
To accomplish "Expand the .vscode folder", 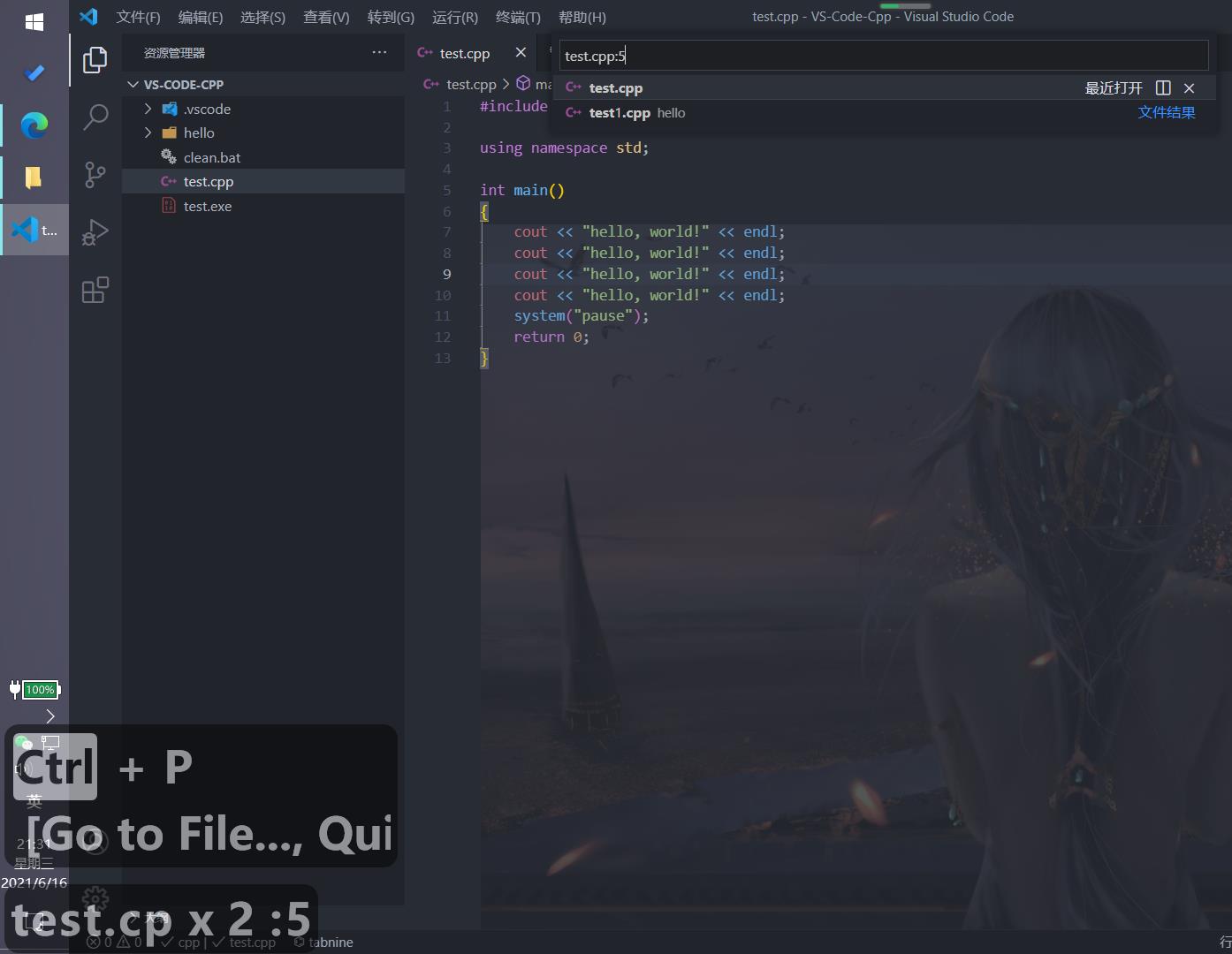I will [x=148, y=109].
